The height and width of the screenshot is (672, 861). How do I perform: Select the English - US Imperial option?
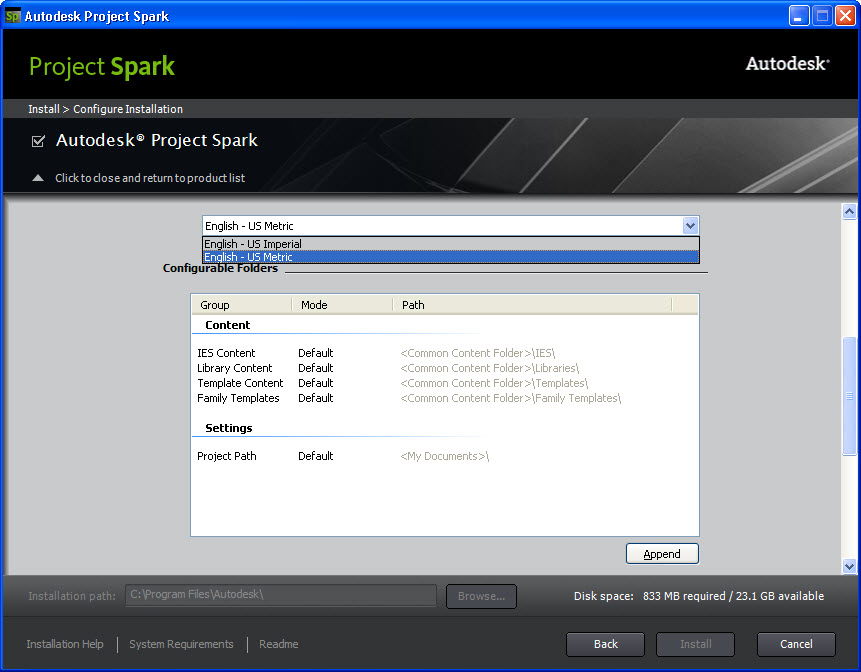pos(253,243)
